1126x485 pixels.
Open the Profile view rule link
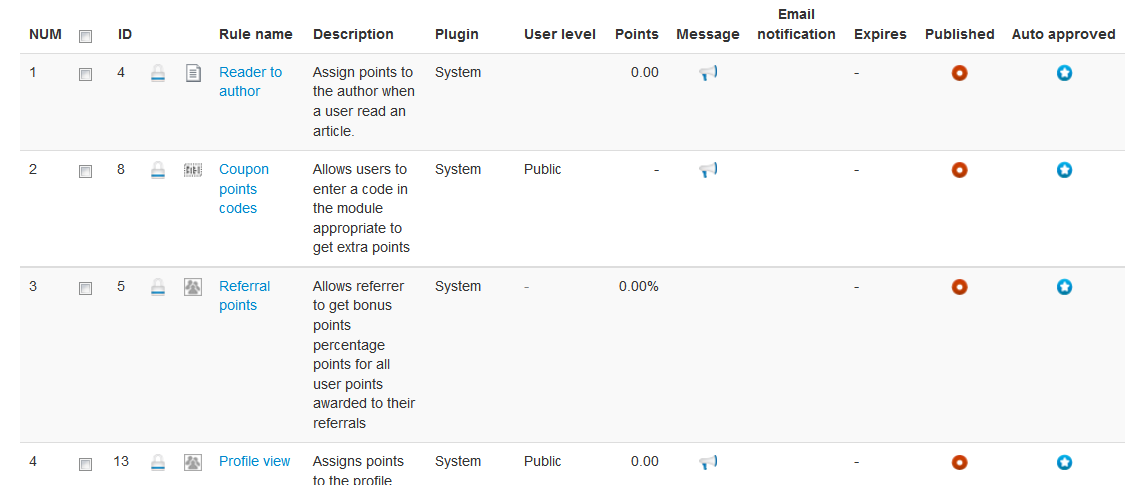point(254,461)
